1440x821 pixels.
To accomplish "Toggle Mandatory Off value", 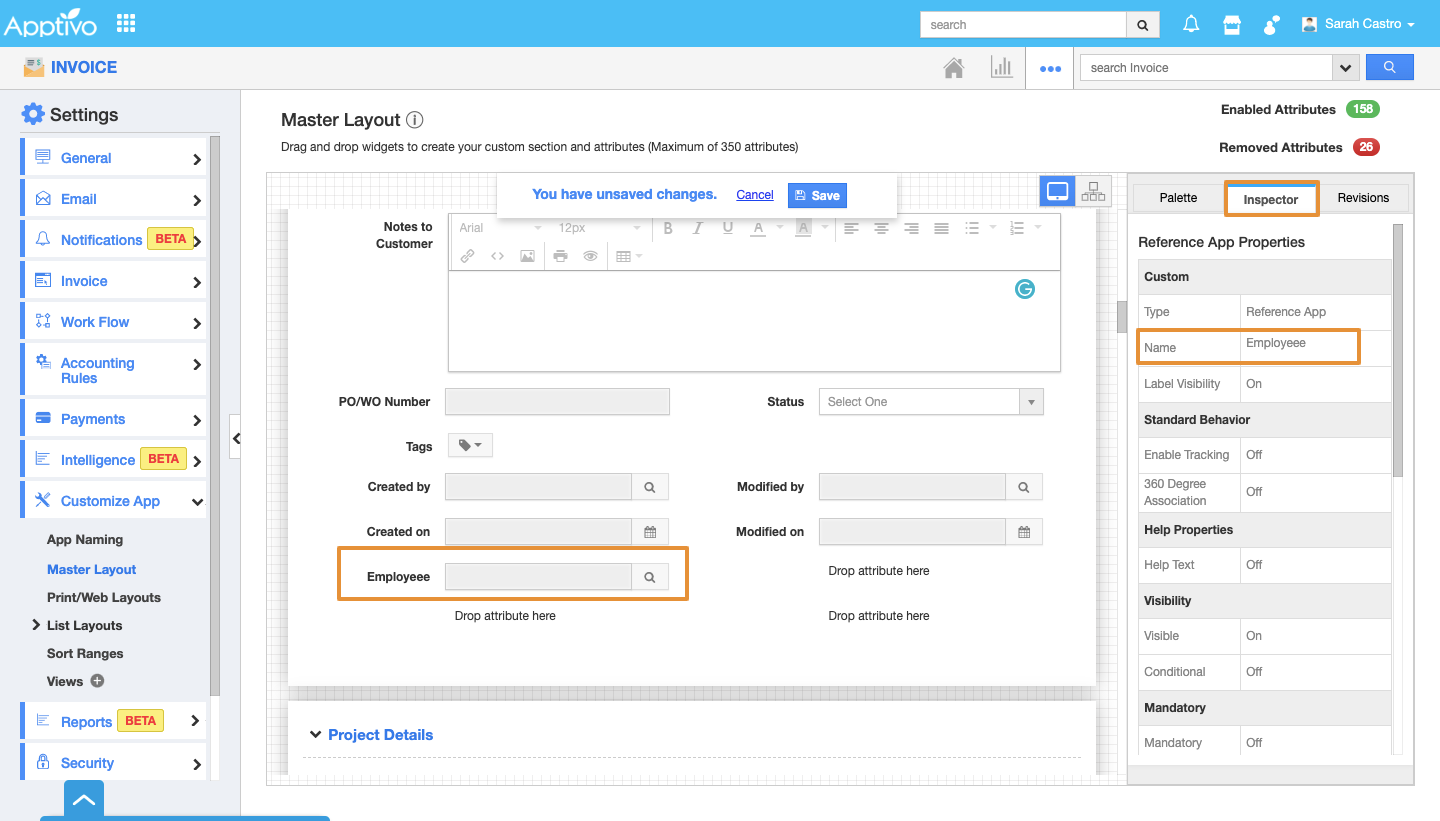I will 1254,743.
